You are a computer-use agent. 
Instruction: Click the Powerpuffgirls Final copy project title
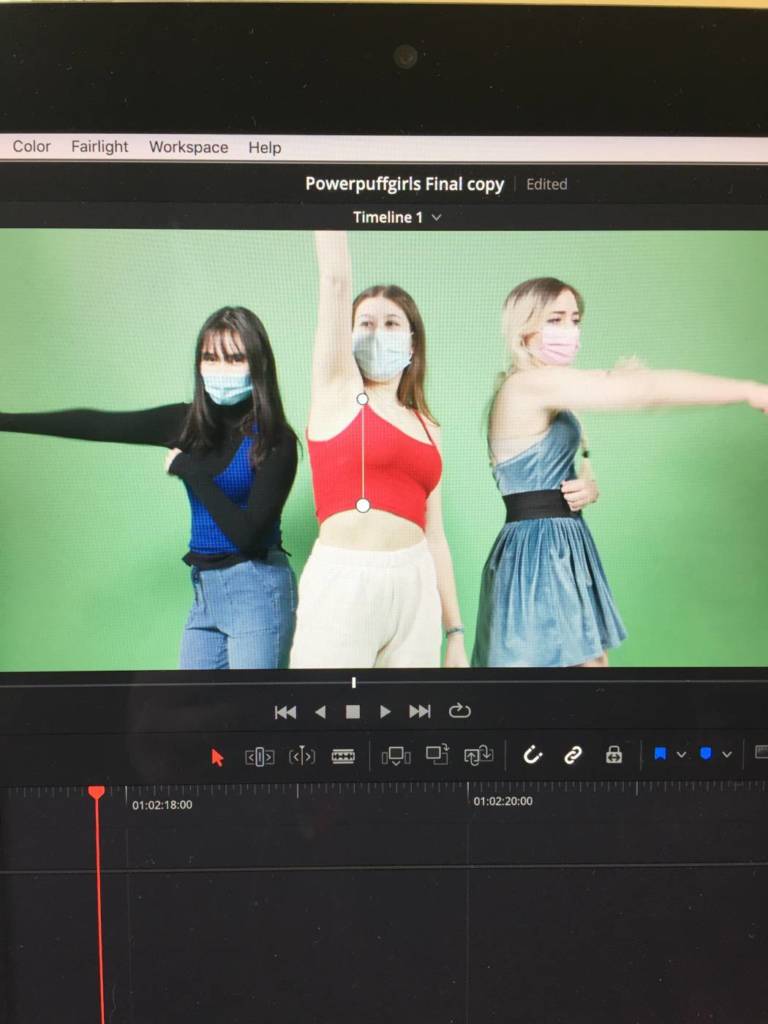(x=404, y=185)
